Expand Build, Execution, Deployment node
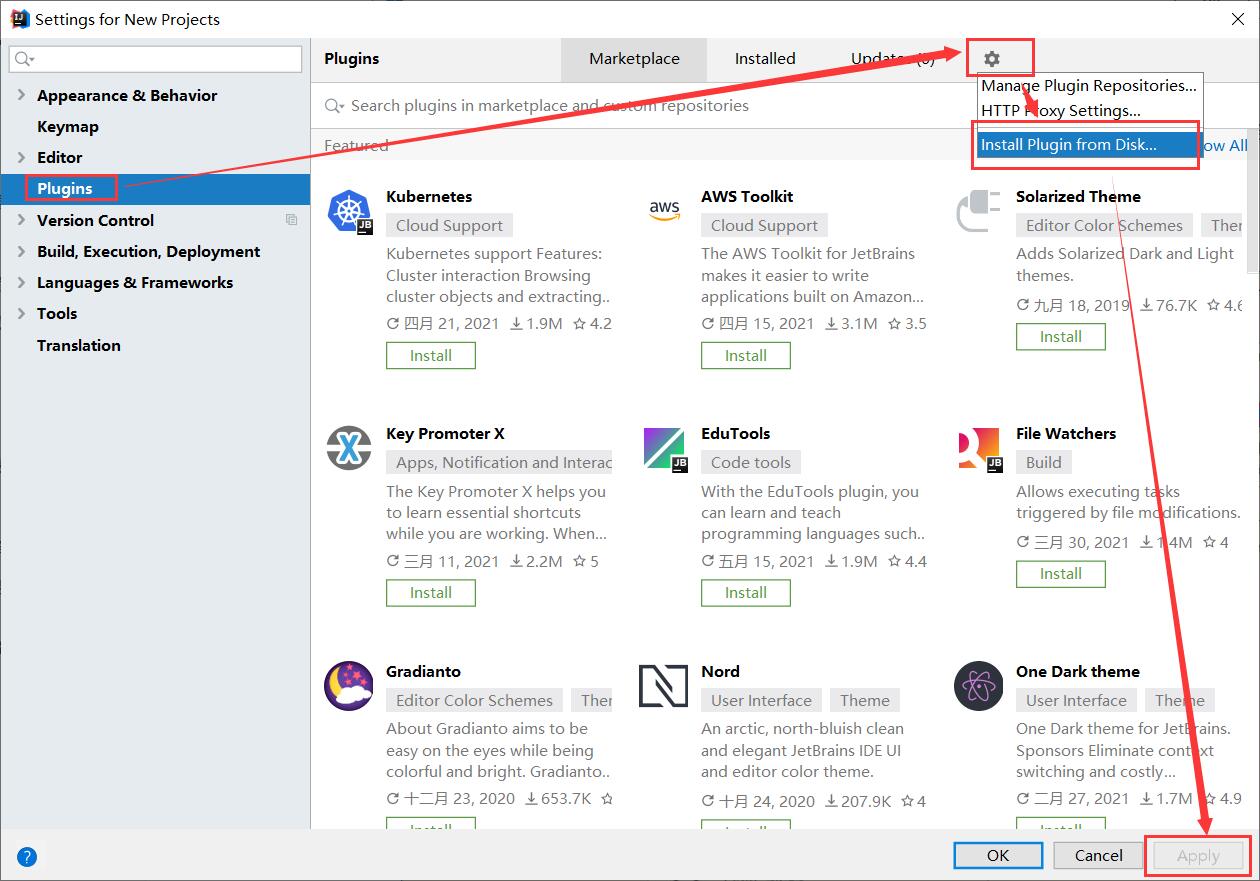This screenshot has height=881, width=1260. click(x=22, y=251)
